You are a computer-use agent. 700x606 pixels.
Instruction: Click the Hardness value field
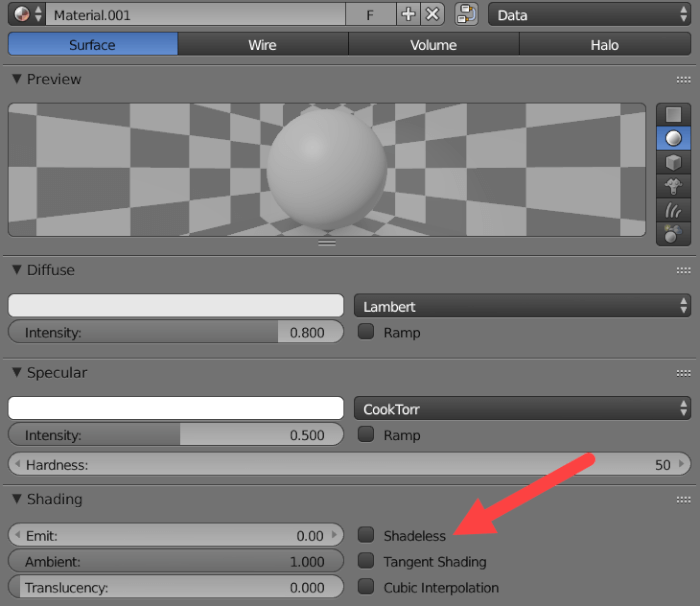[x=350, y=464]
